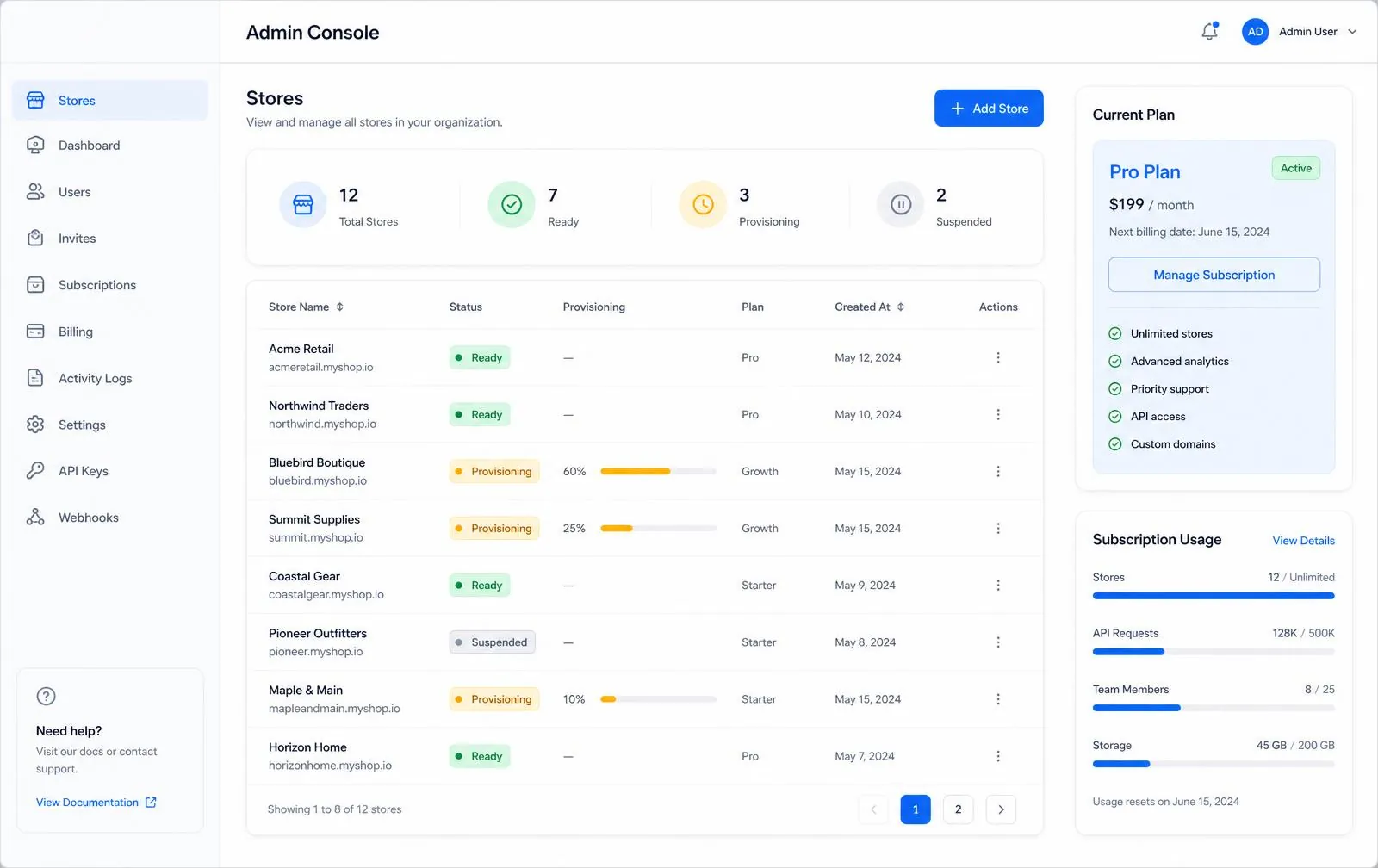Go to the previous page arrow

click(873, 809)
